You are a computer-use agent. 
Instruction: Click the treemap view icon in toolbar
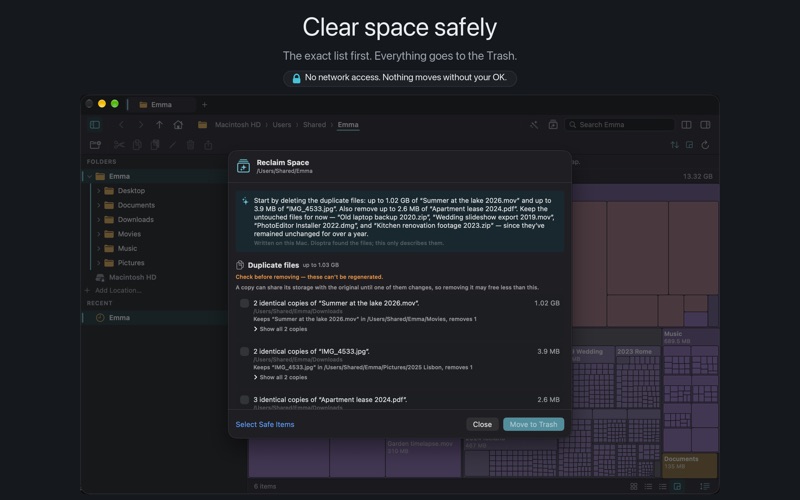coord(689,145)
